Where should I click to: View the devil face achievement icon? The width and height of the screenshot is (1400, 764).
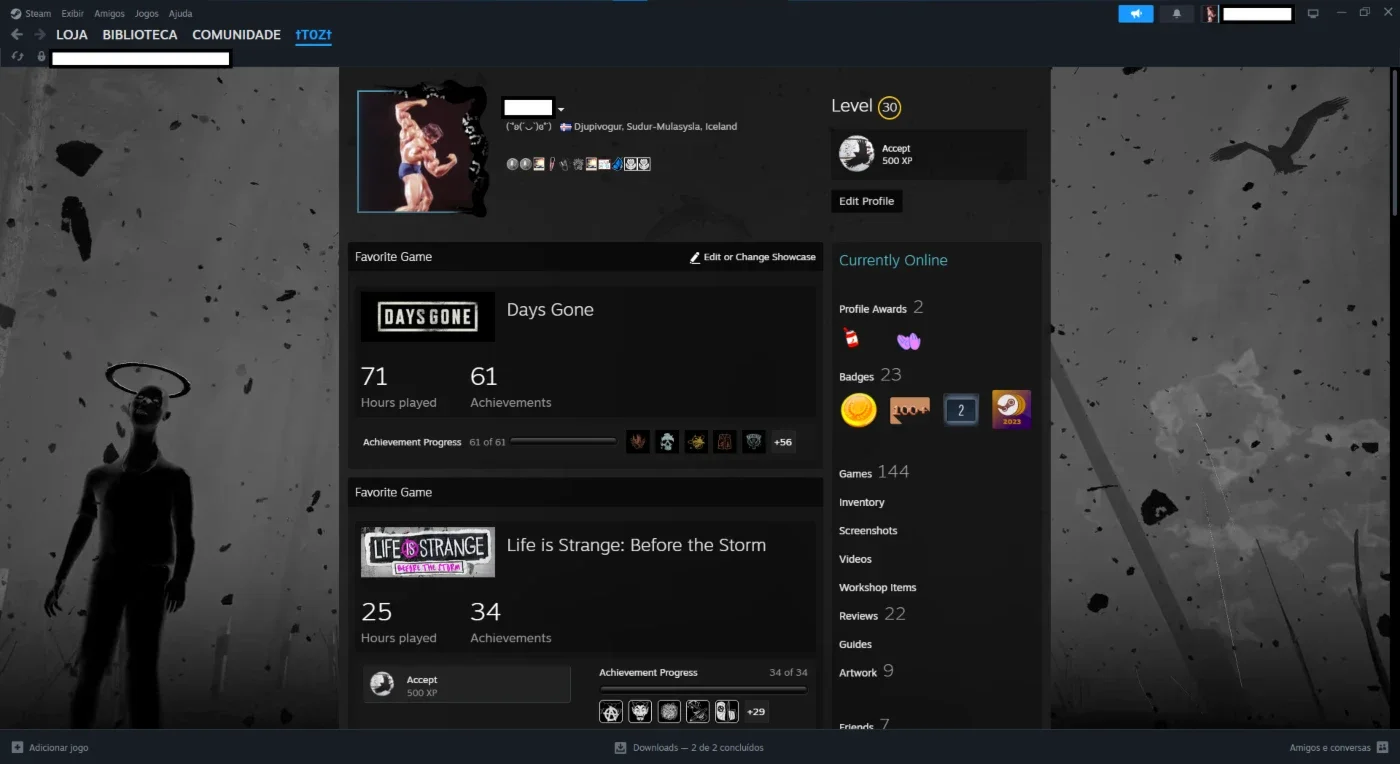(640, 711)
